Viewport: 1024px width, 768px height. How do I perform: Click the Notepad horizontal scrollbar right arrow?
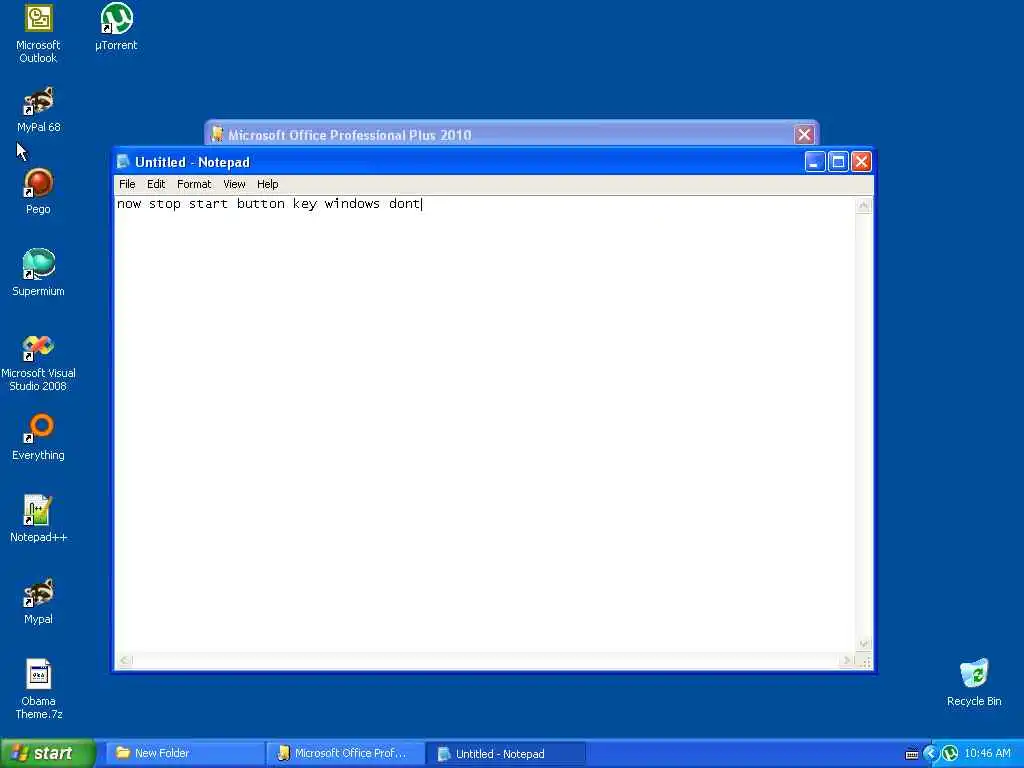(846, 661)
